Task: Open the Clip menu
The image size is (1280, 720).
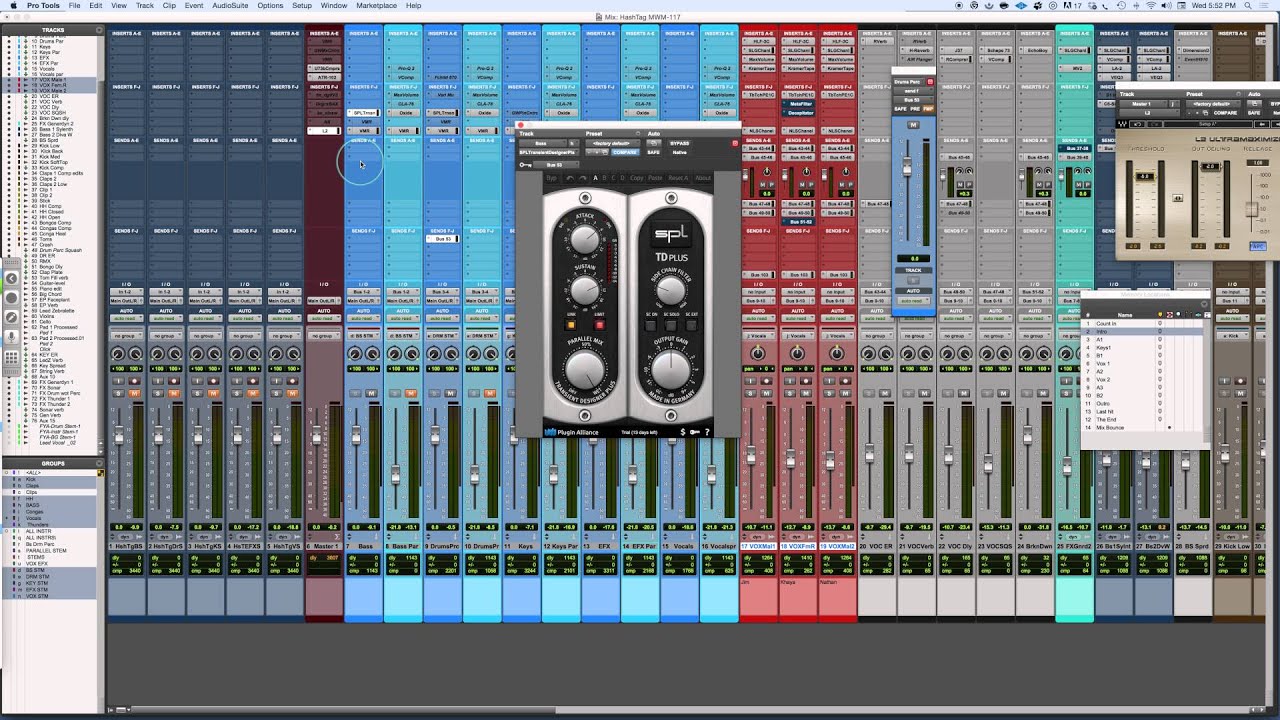Action: (x=169, y=6)
